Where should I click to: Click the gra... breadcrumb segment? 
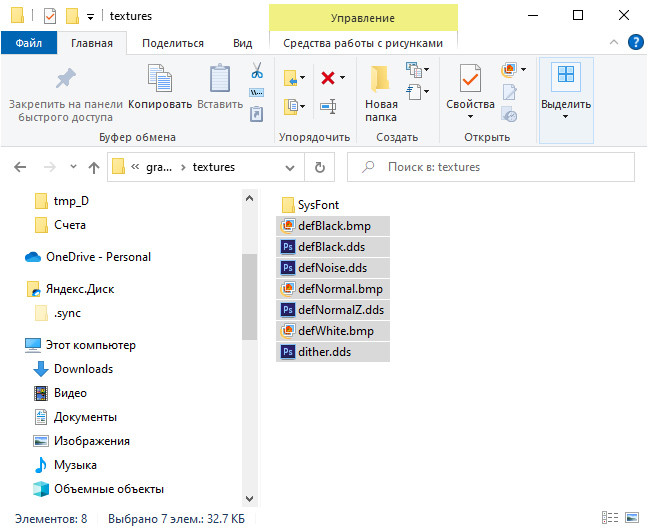click(x=159, y=167)
